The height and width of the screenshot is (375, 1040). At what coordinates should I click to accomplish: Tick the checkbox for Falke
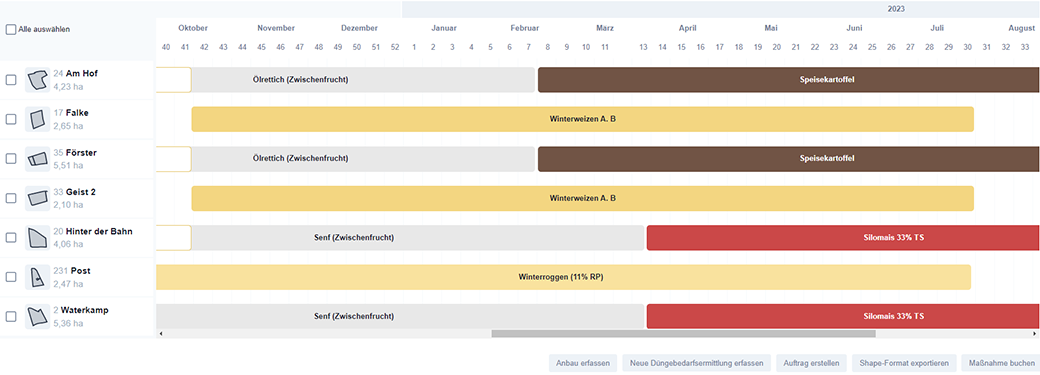(11, 119)
